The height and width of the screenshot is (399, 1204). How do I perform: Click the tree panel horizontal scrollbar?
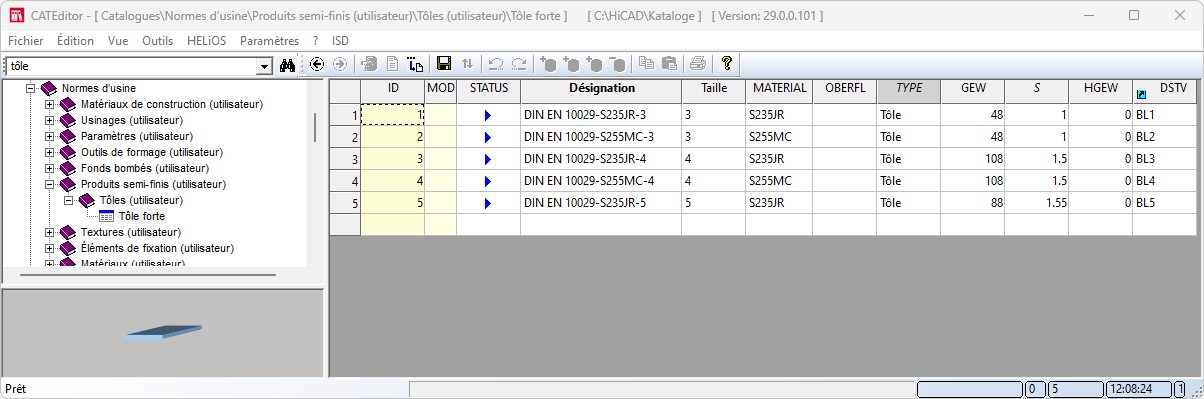149,272
